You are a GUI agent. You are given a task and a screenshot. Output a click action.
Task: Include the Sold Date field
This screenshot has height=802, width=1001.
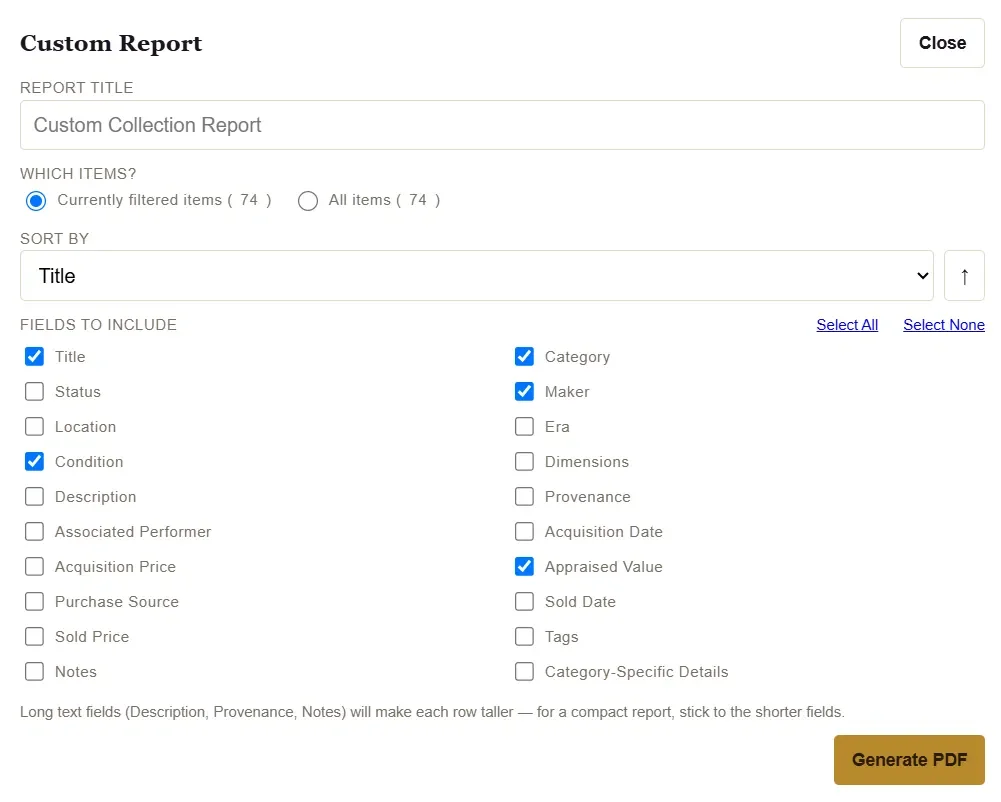click(x=524, y=602)
